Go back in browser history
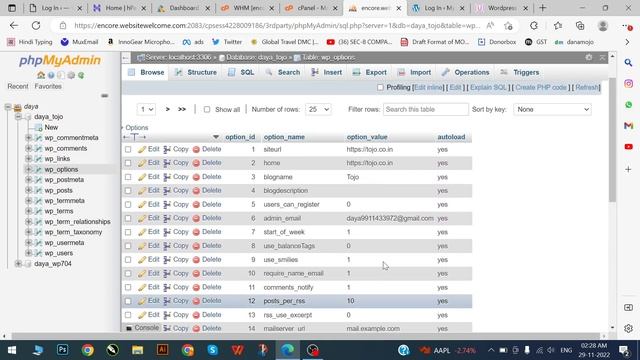The height and width of the screenshot is (360, 640). click(x=14, y=26)
